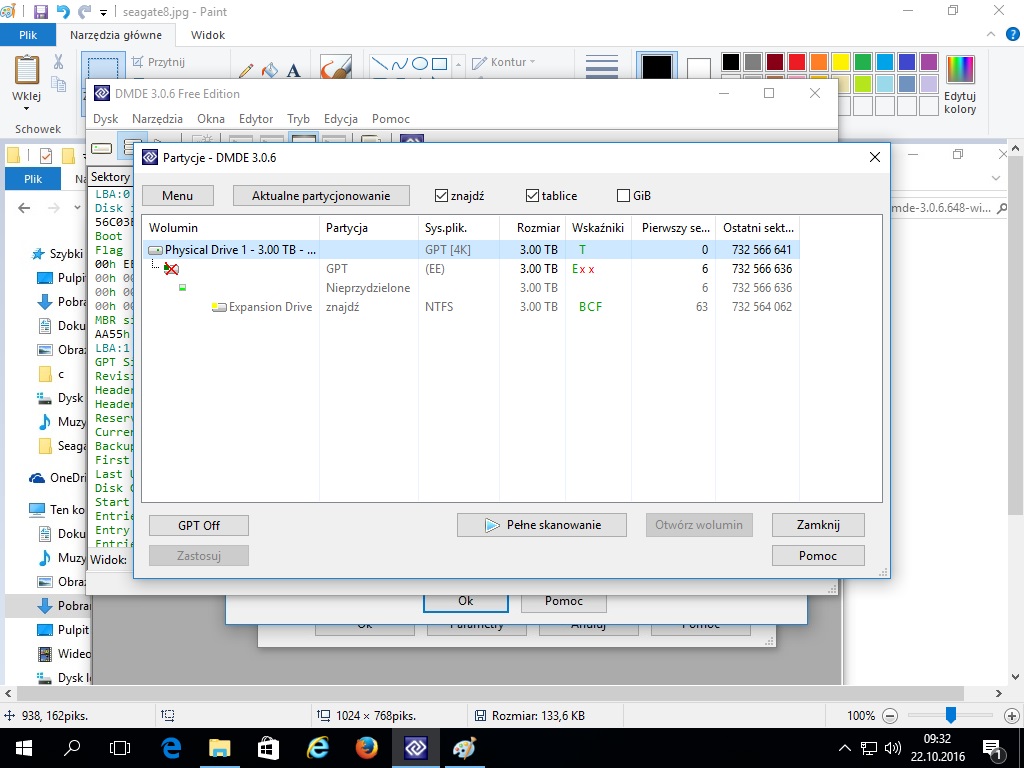
Task: Click the Zamknij button
Action: click(818, 525)
